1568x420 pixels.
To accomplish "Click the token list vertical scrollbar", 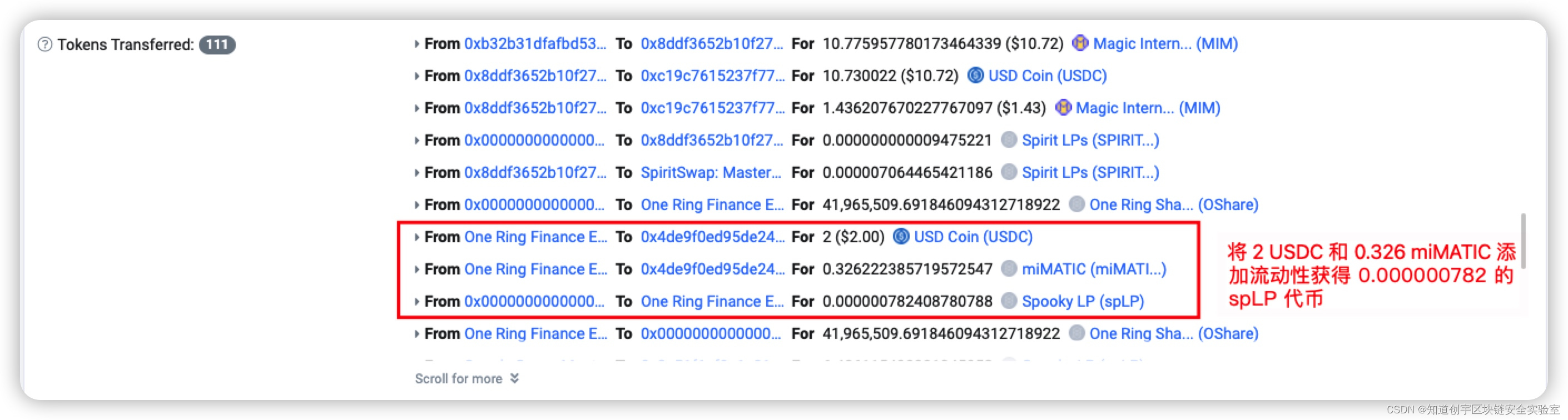I will pos(1522,241).
